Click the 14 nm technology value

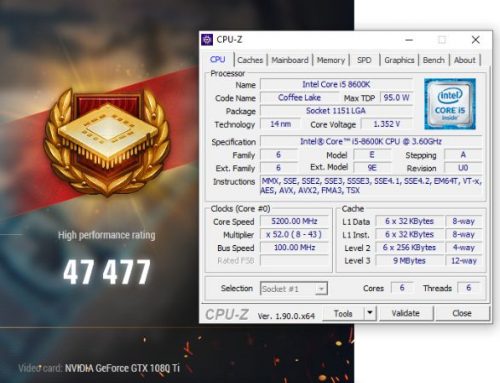pyautogui.click(x=280, y=124)
